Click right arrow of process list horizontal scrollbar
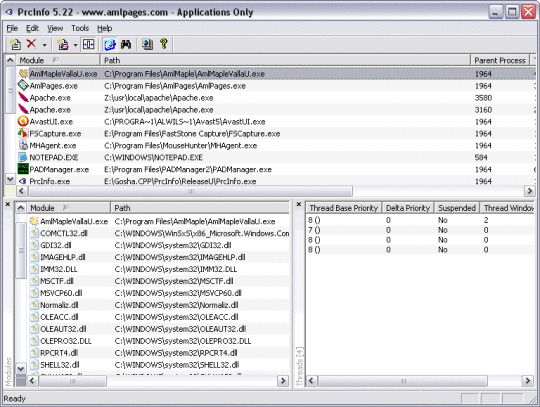This screenshot has height=407, width=540. point(529,191)
